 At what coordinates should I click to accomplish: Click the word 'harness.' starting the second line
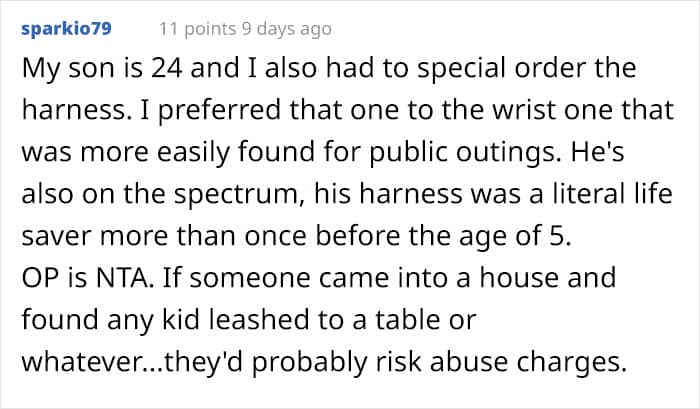point(77,109)
